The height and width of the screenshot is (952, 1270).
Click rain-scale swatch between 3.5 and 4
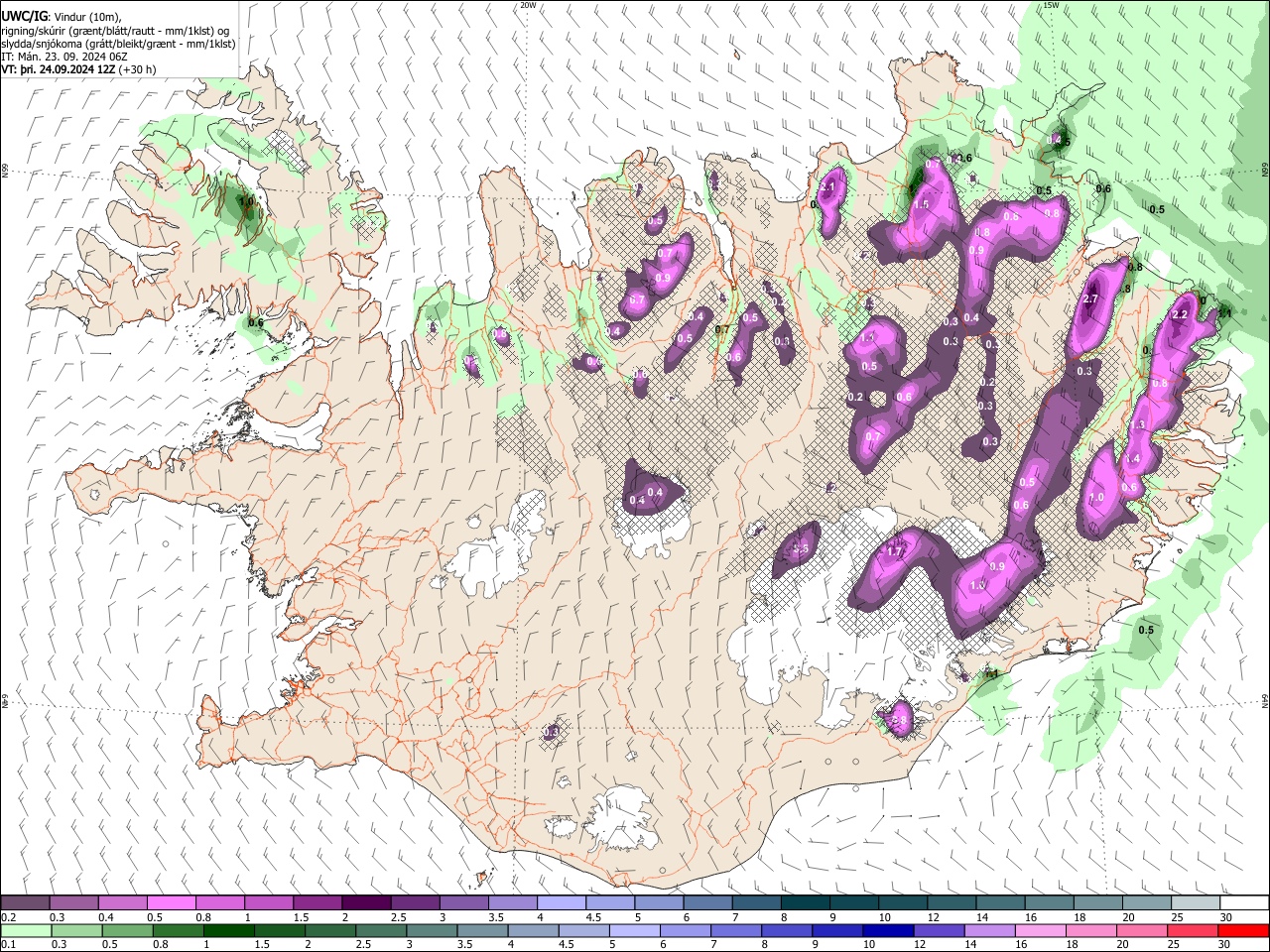coord(483,931)
